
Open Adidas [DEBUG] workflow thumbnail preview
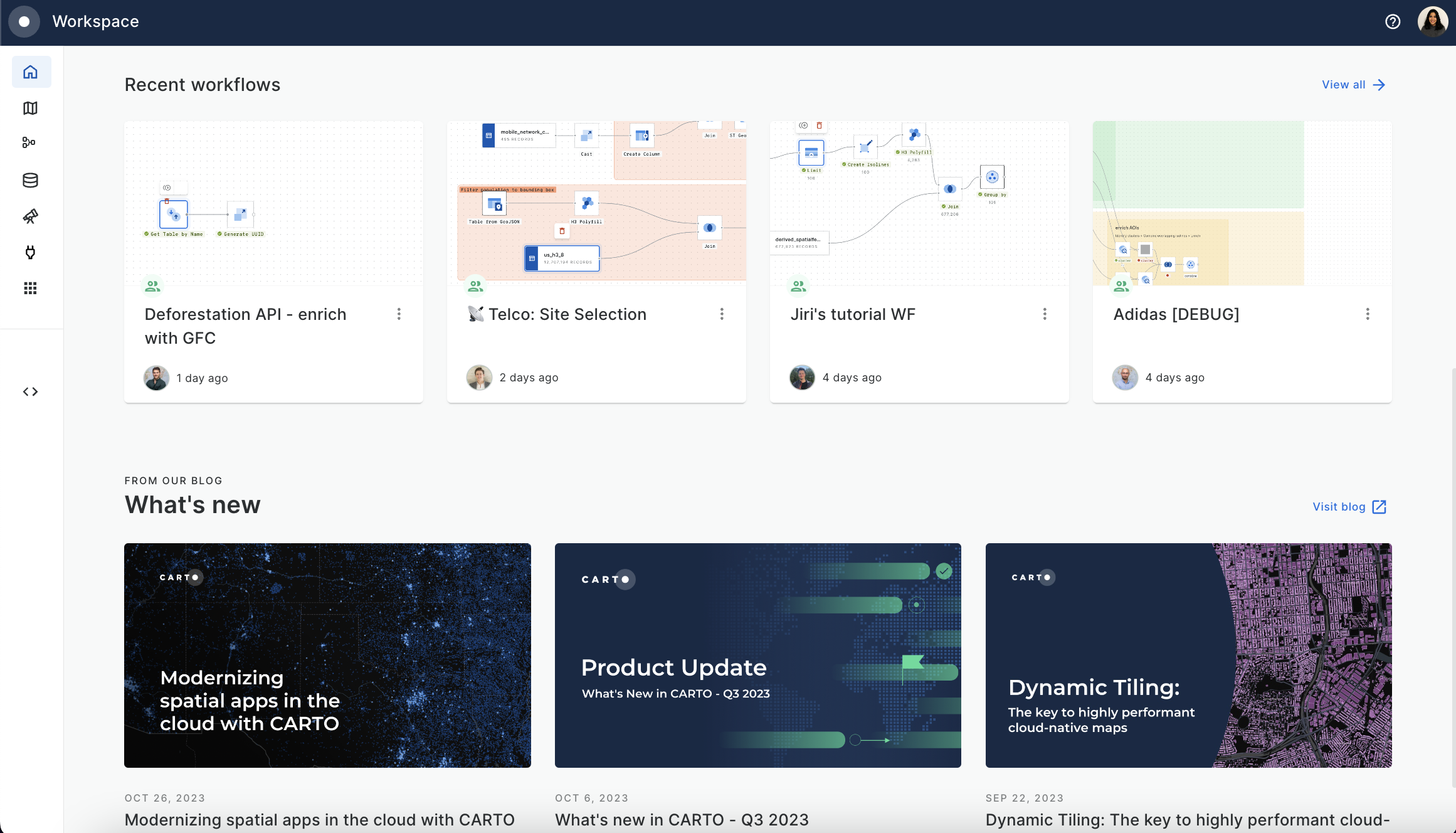click(1242, 203)
